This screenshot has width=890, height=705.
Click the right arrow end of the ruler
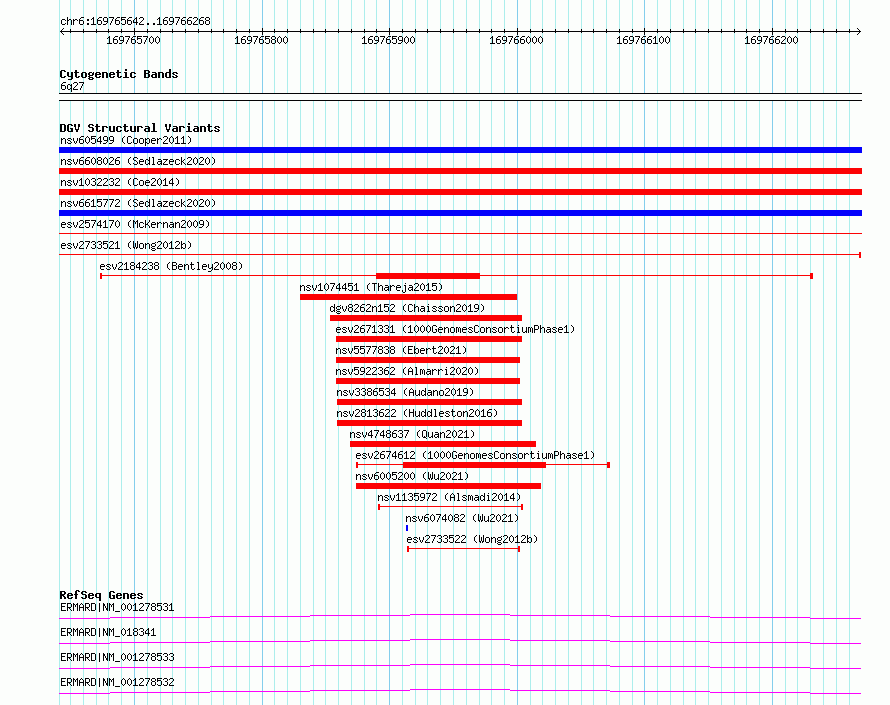pyautogui.click(x=859, y=31)
